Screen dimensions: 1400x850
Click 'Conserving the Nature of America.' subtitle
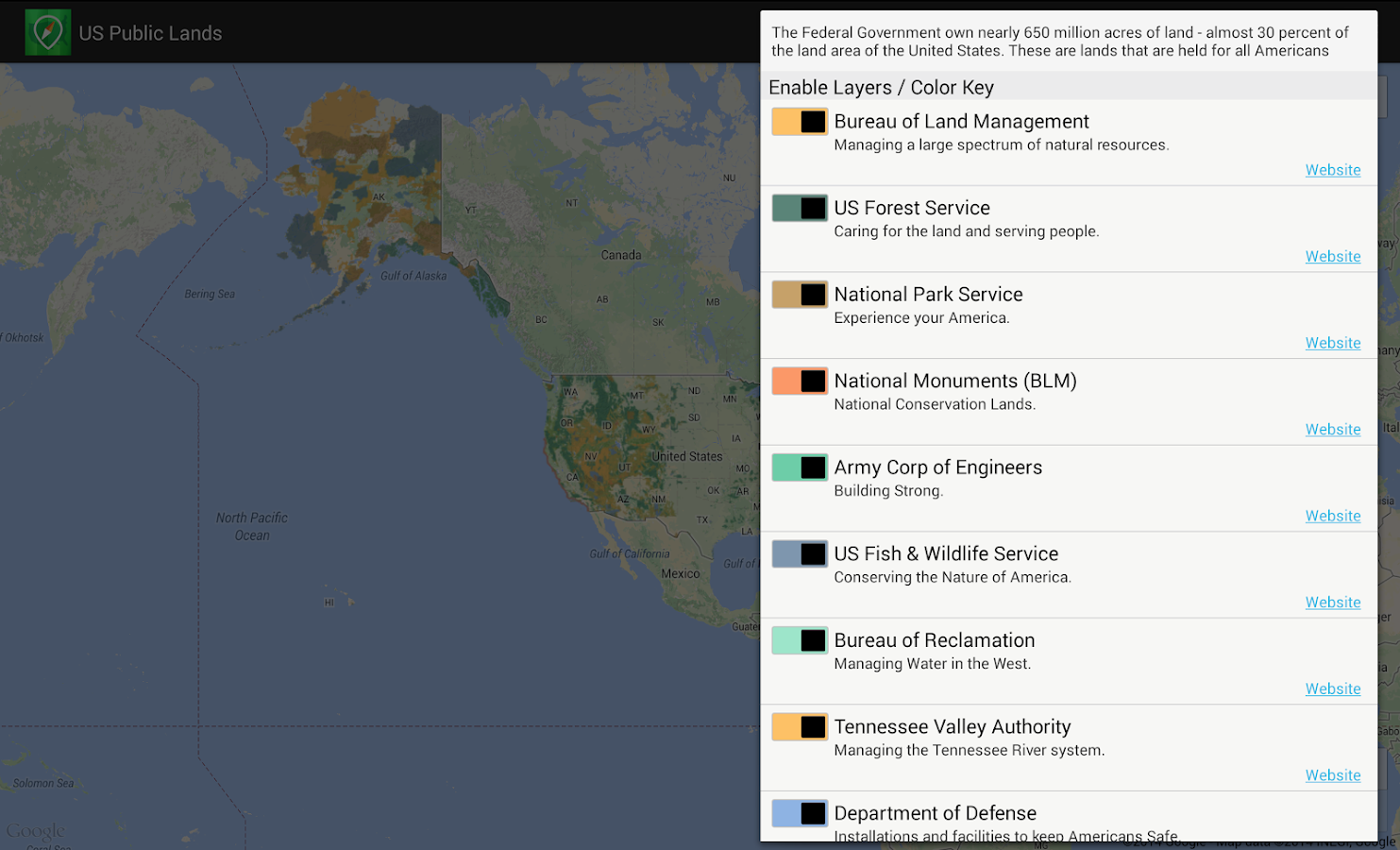coord(953,577)
